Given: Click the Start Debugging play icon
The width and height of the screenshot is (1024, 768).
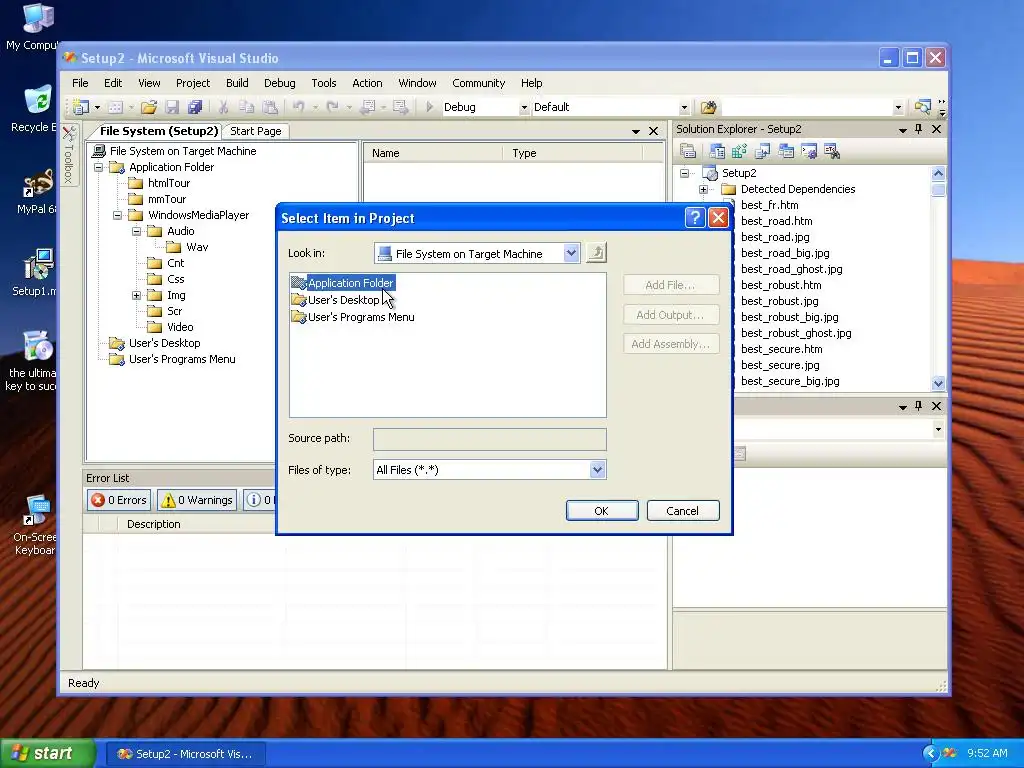Looking at the screenshot, I should [x=429, y=107].
